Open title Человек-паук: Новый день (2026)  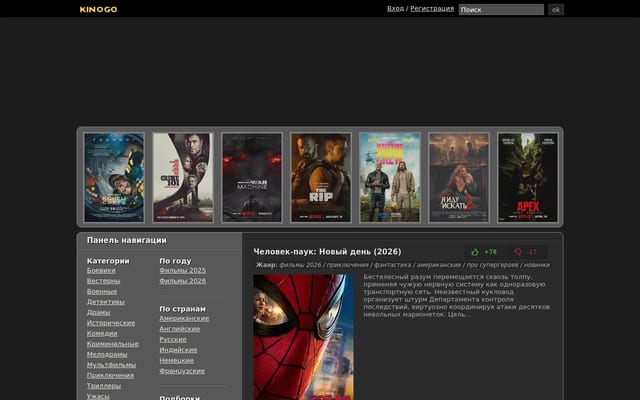(x=327, y=252)
